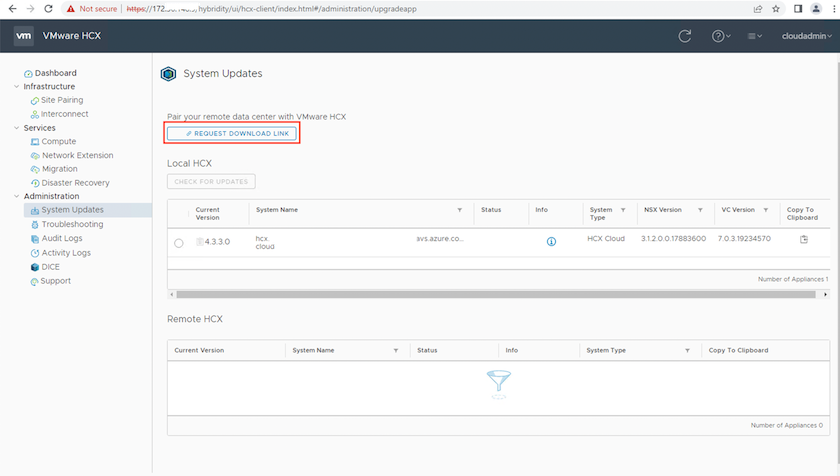Select System Updates in sidebar
840x476 pixels.
(x=88, y=210)
